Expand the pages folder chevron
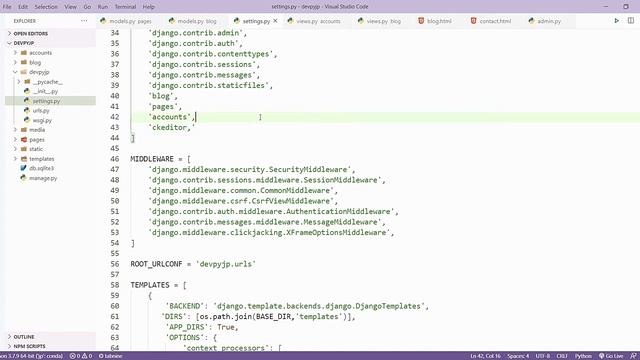The image size is (640, 360). [16, 140]
